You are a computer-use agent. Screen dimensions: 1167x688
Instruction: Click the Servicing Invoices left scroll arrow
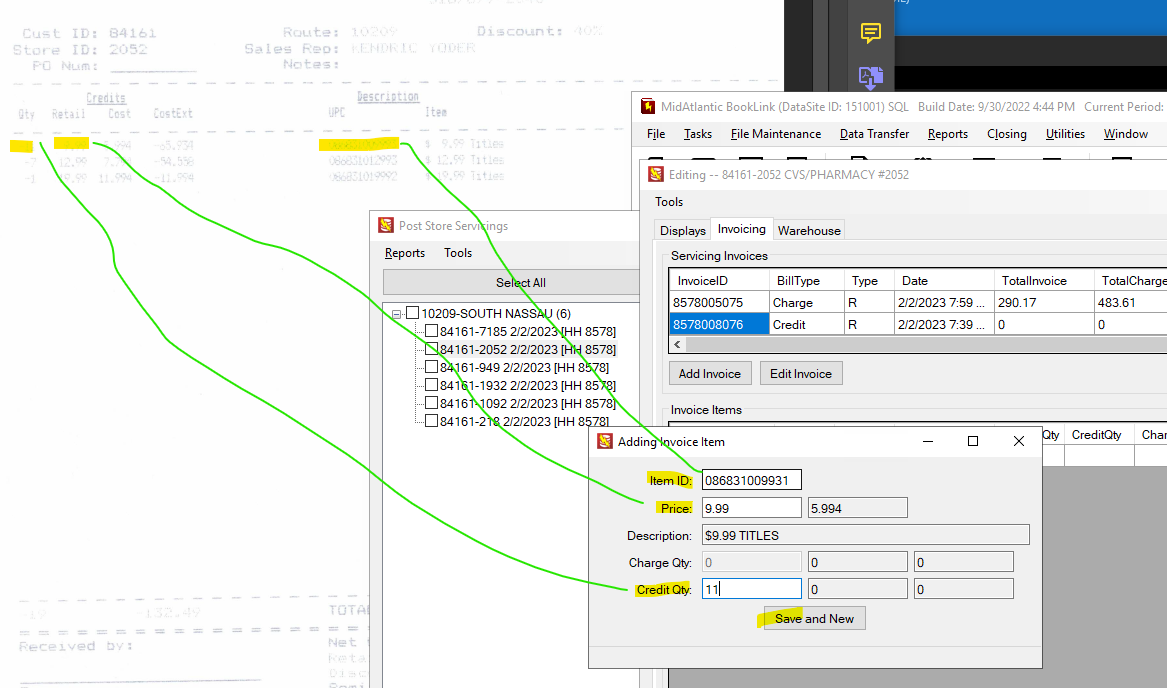click(x=677, y=345)
